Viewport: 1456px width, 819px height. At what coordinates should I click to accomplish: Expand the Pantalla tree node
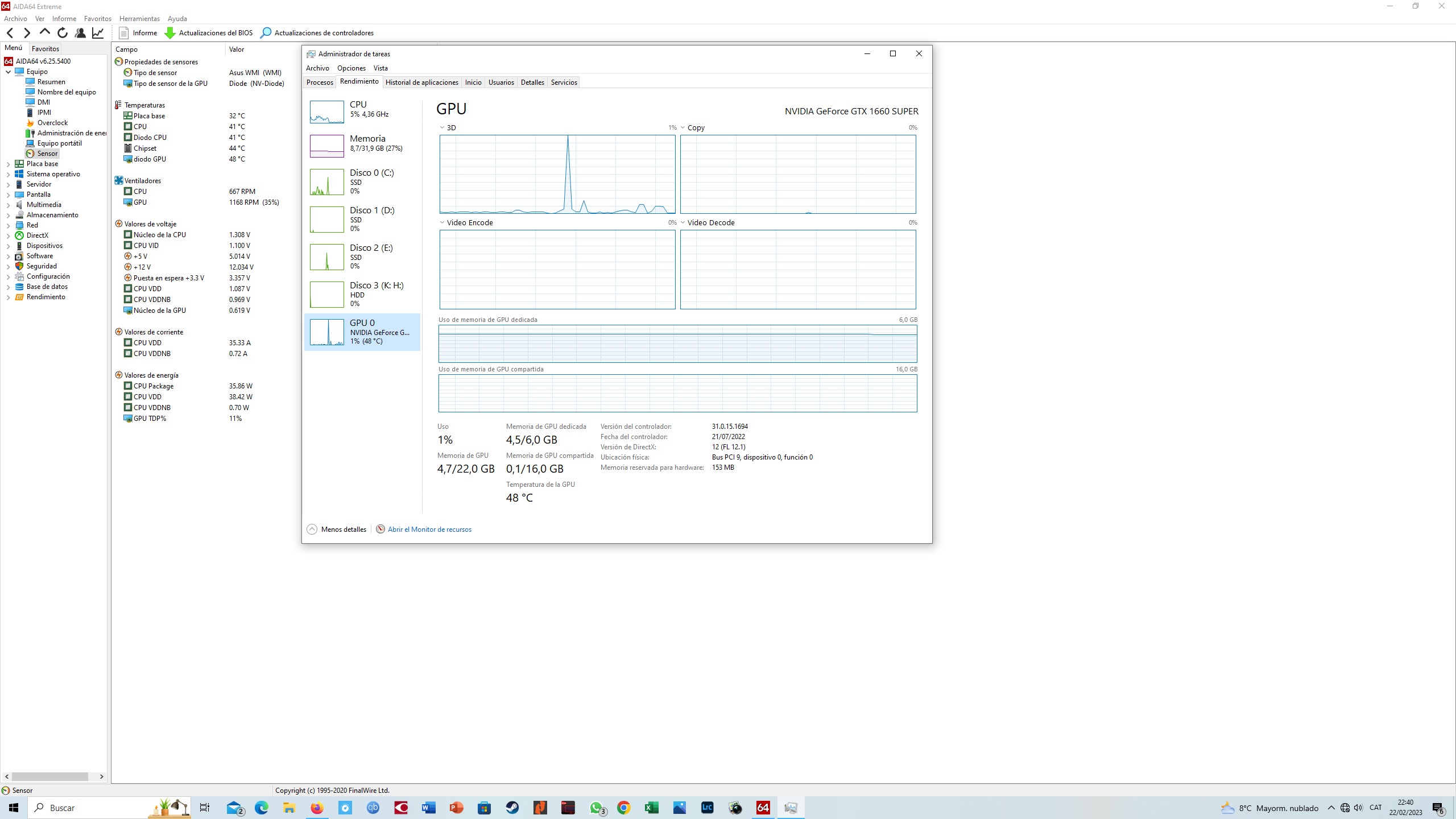coord(8,195)
